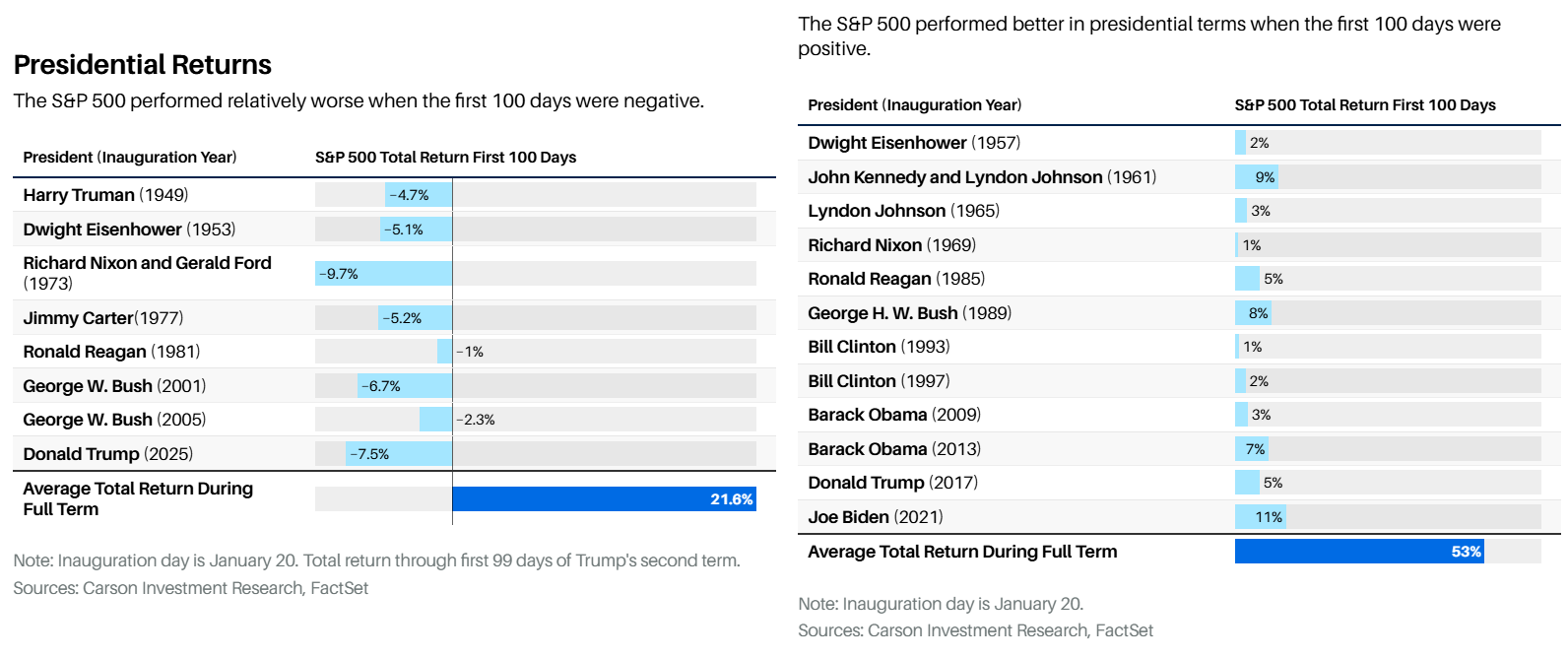Click the 7% bar for Obama 2013

1252,449
